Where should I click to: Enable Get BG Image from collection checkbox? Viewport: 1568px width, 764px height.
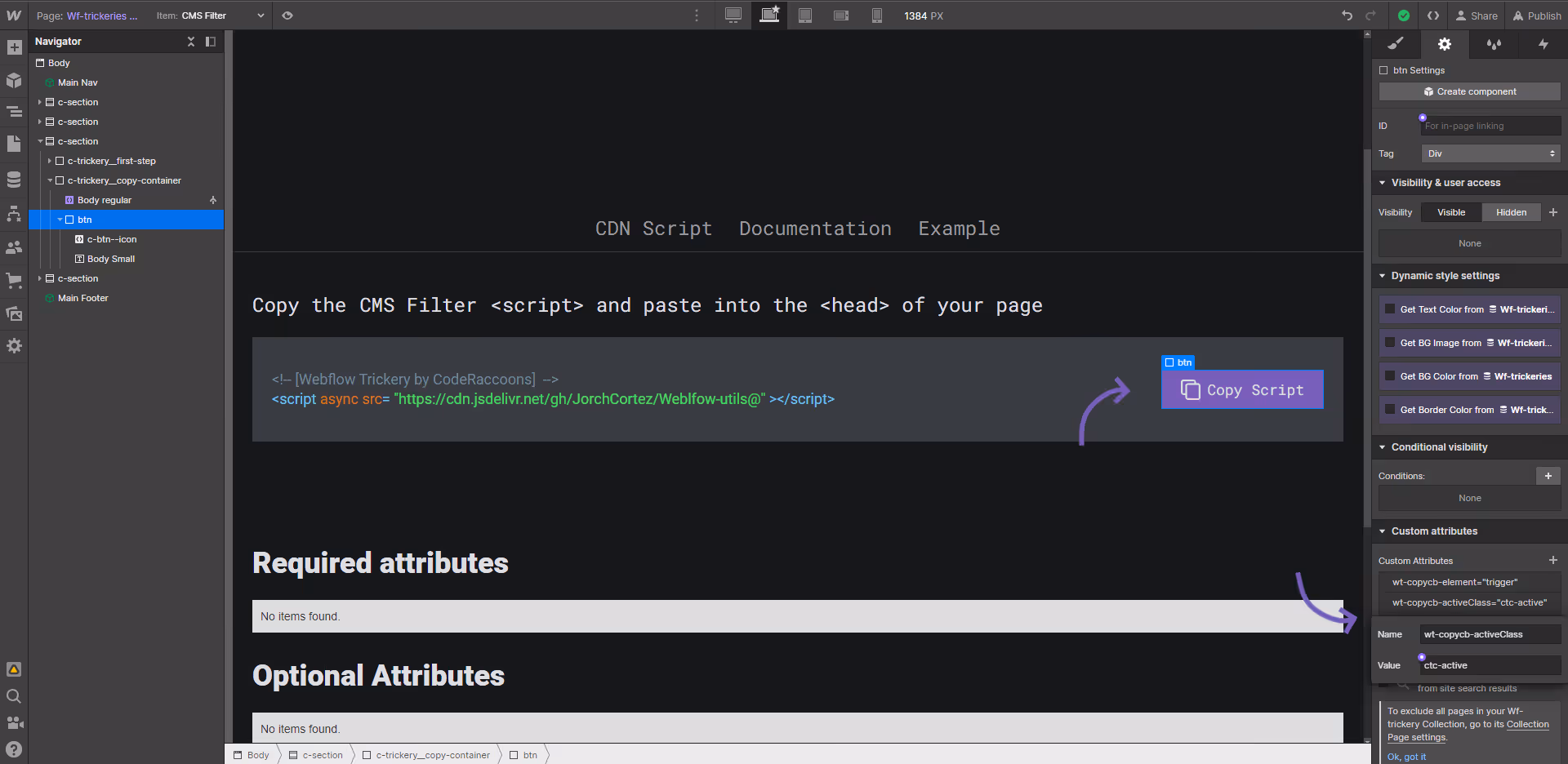pos(1390,343)
